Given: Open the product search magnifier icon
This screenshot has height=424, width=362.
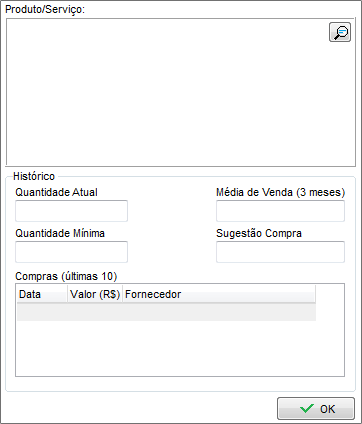Looking at the screenshot, I should pos(340,32).
